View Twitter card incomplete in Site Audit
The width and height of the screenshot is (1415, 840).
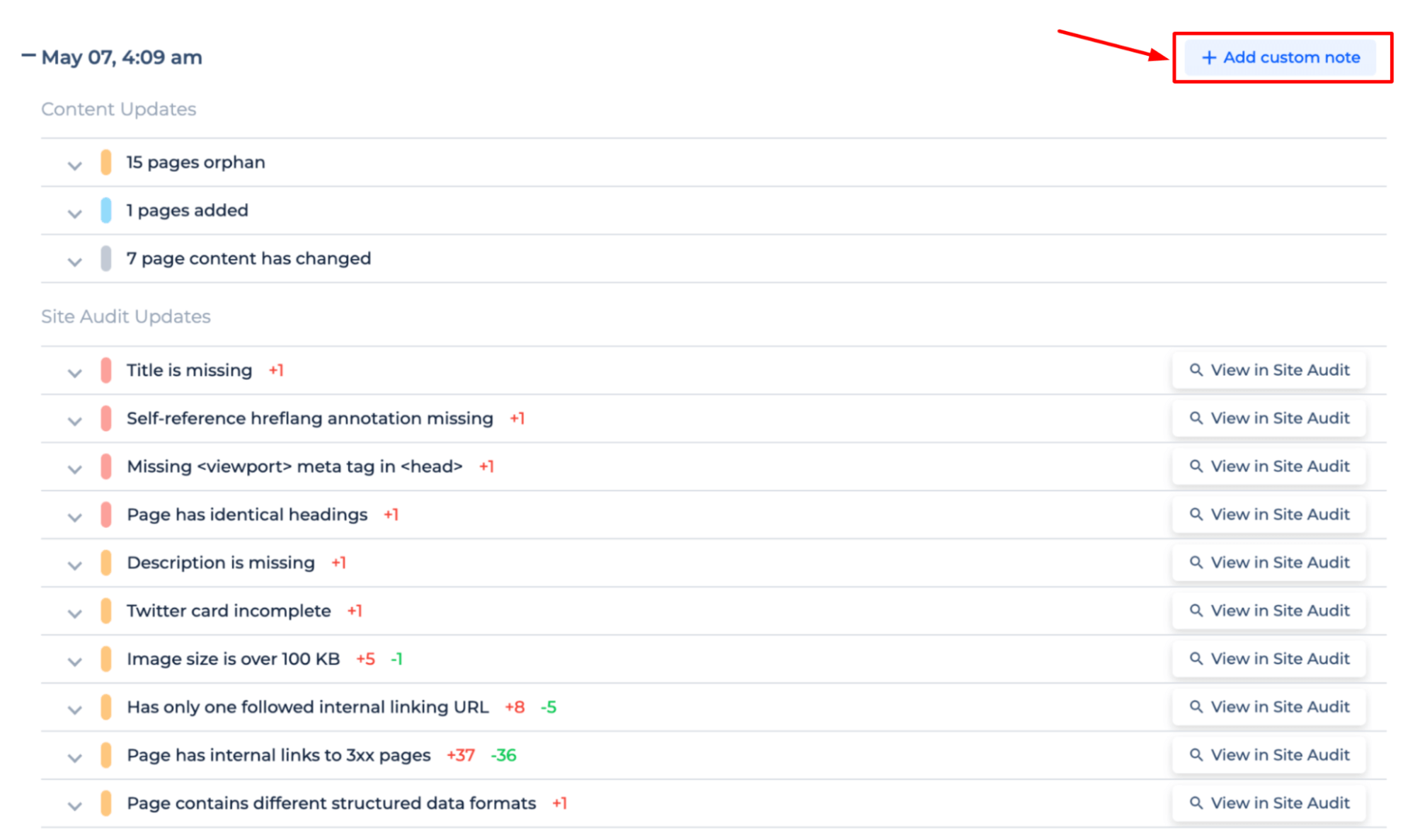pos(1269,611)
